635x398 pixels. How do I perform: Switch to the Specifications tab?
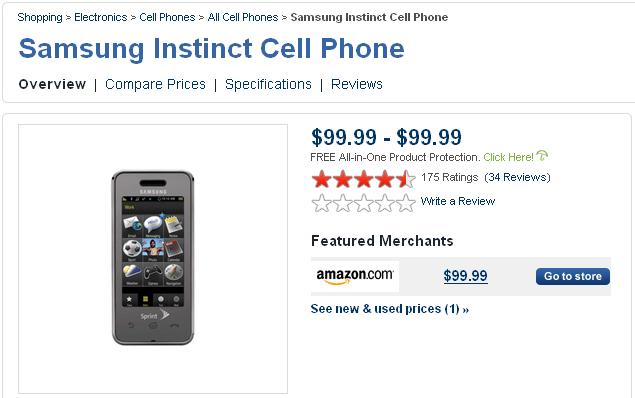pos(268,84)
